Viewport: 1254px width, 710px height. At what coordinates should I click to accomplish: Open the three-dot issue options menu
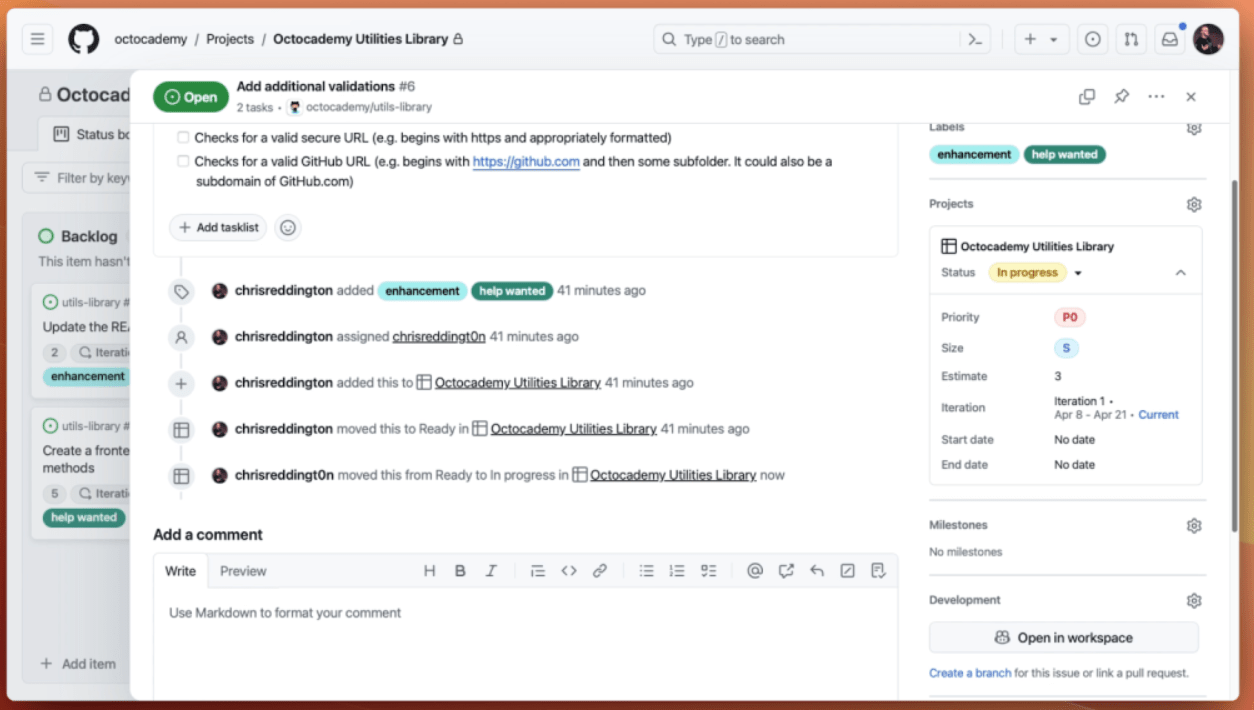pos(1157,97)
